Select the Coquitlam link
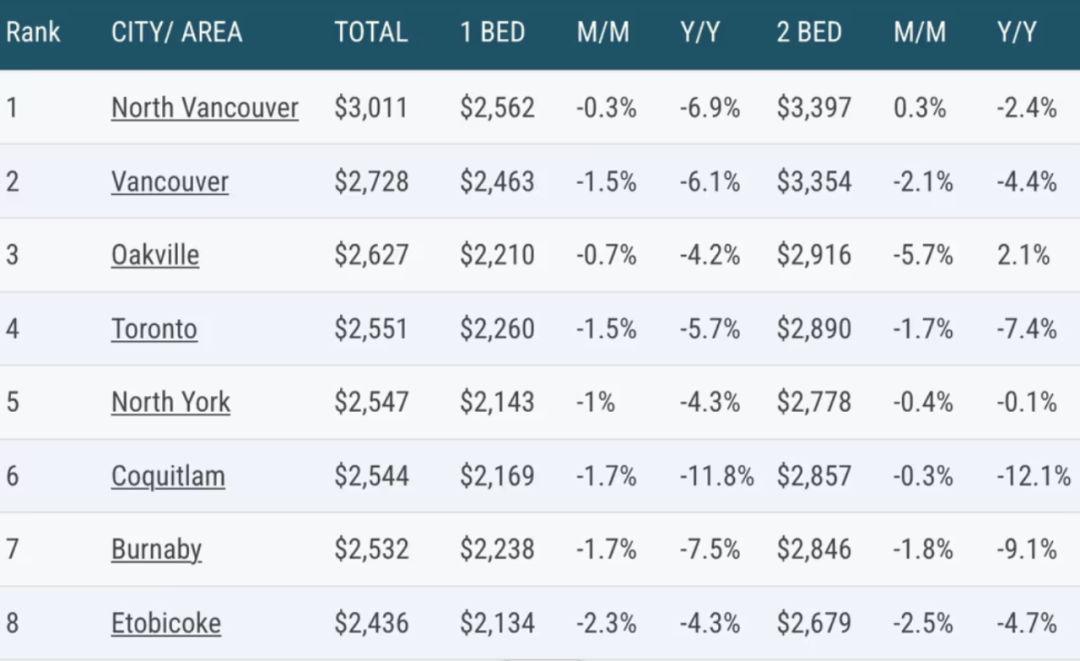The height and width of the screenshot is (661, 1080). click(168, 476)
